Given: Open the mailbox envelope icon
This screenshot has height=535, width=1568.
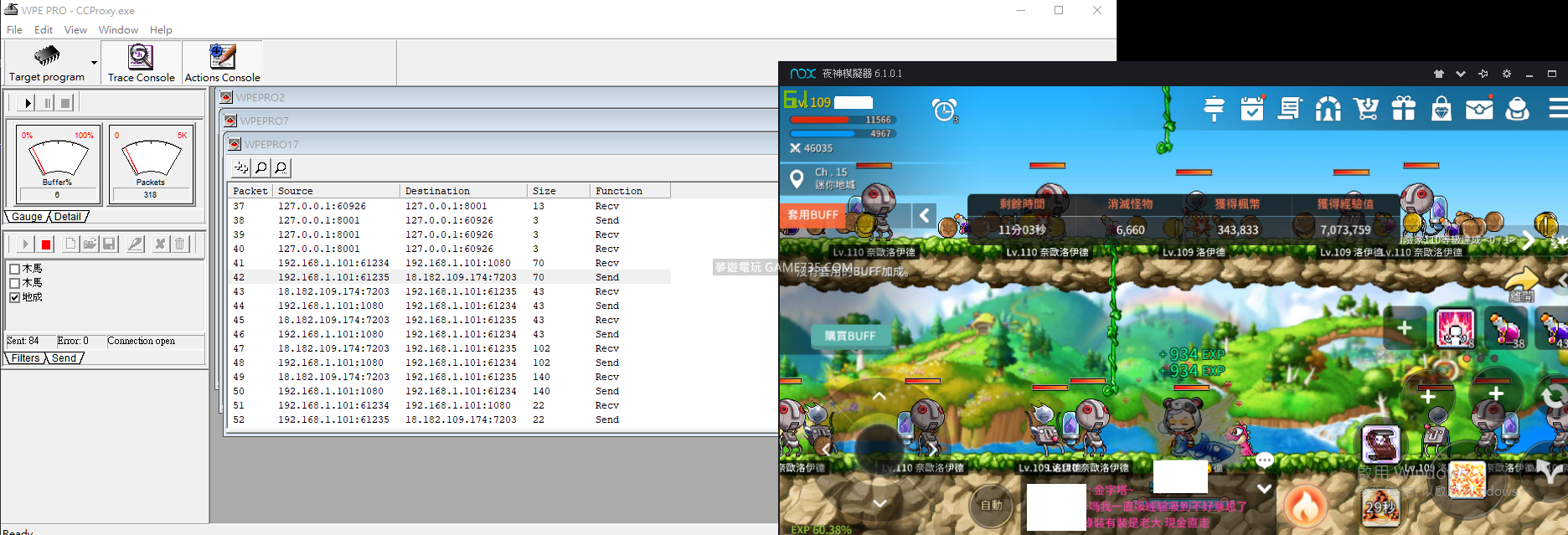Looking at the screenshot, I should tap(1479, 109).
